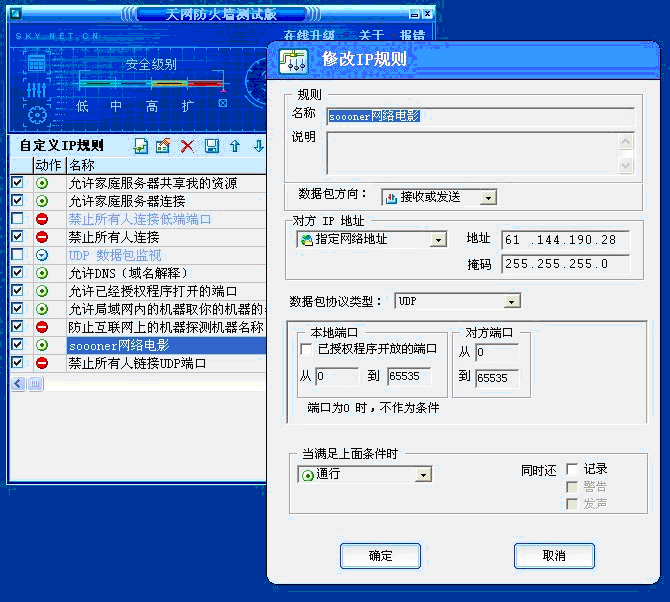The image size is (670, 602).
Task: Click the modify rule icon in toolbar
Action: pos(163,146)
